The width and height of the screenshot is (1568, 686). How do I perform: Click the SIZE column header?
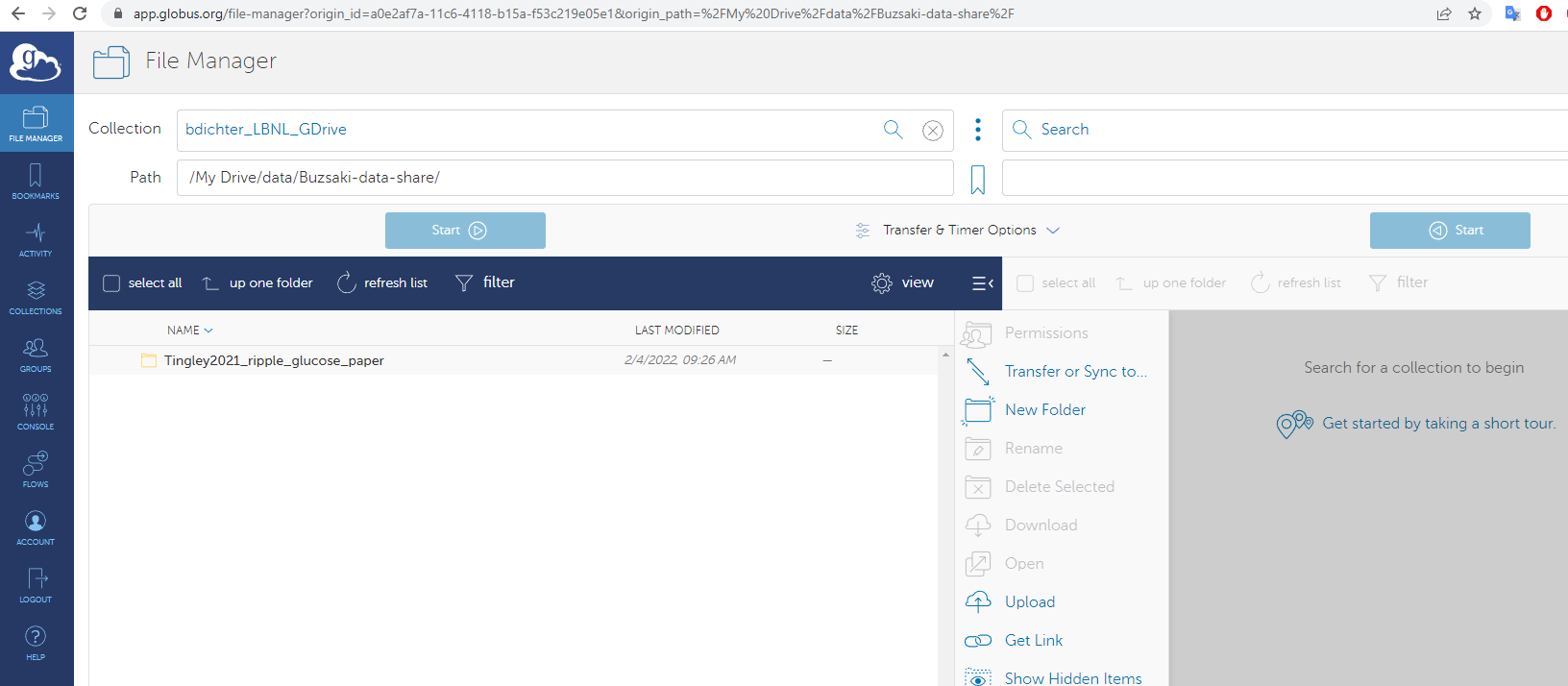click(846, 331)
